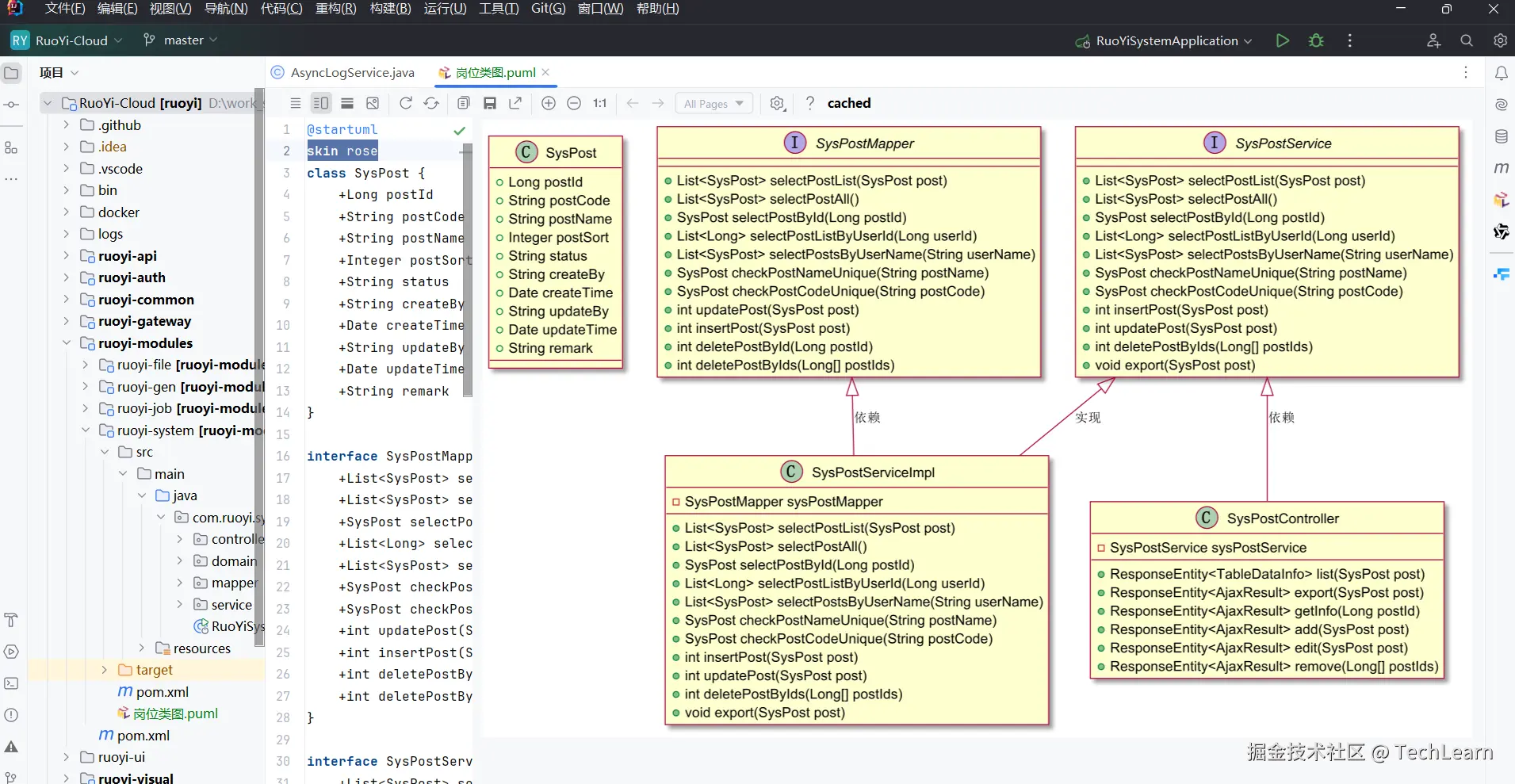Viewport: 1515px width, 784px height.
Task: Reset zoom to actual size with the 1:1 button
Action: 599,103
